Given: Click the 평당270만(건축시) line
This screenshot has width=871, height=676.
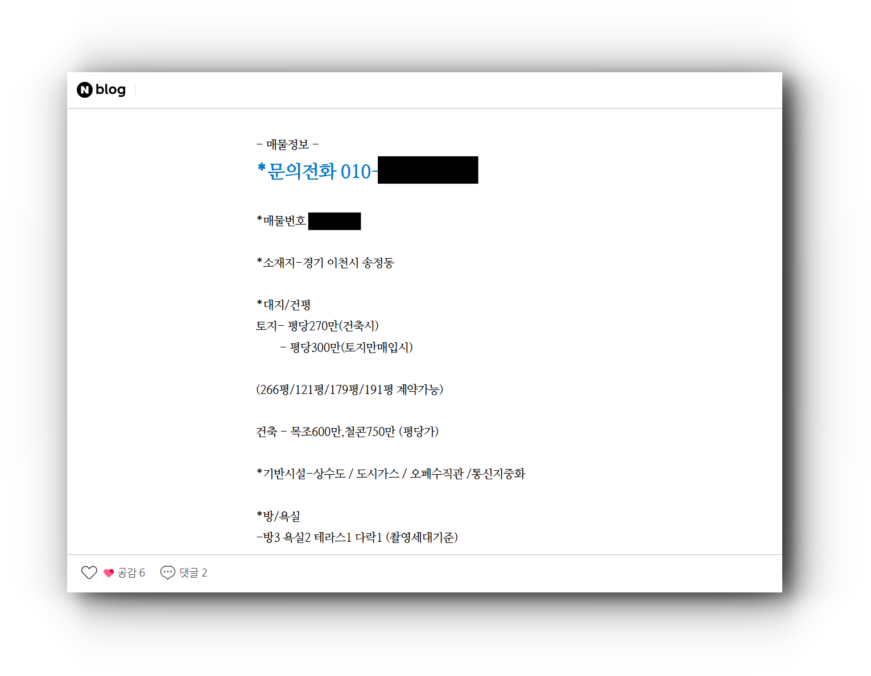Looking at the screenshot, I should pyautogui.click(x=317, y=326).
